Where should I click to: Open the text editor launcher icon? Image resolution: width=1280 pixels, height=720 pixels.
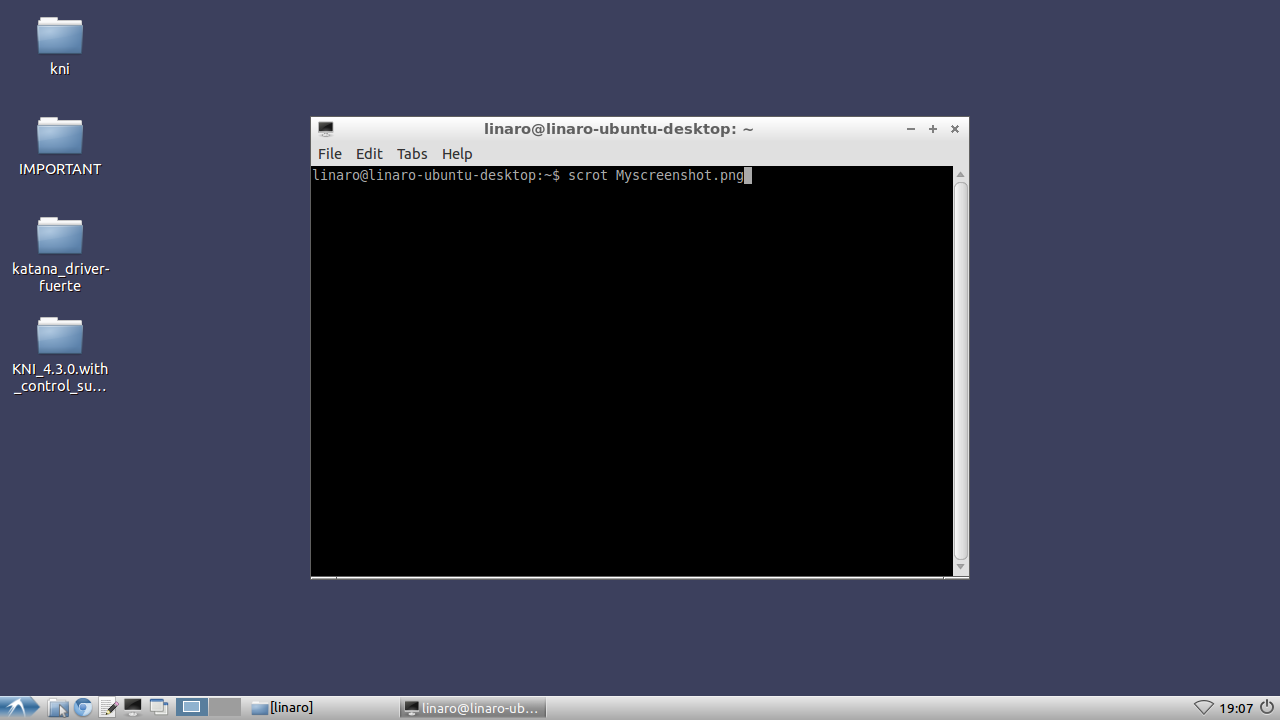coord(108,708)
